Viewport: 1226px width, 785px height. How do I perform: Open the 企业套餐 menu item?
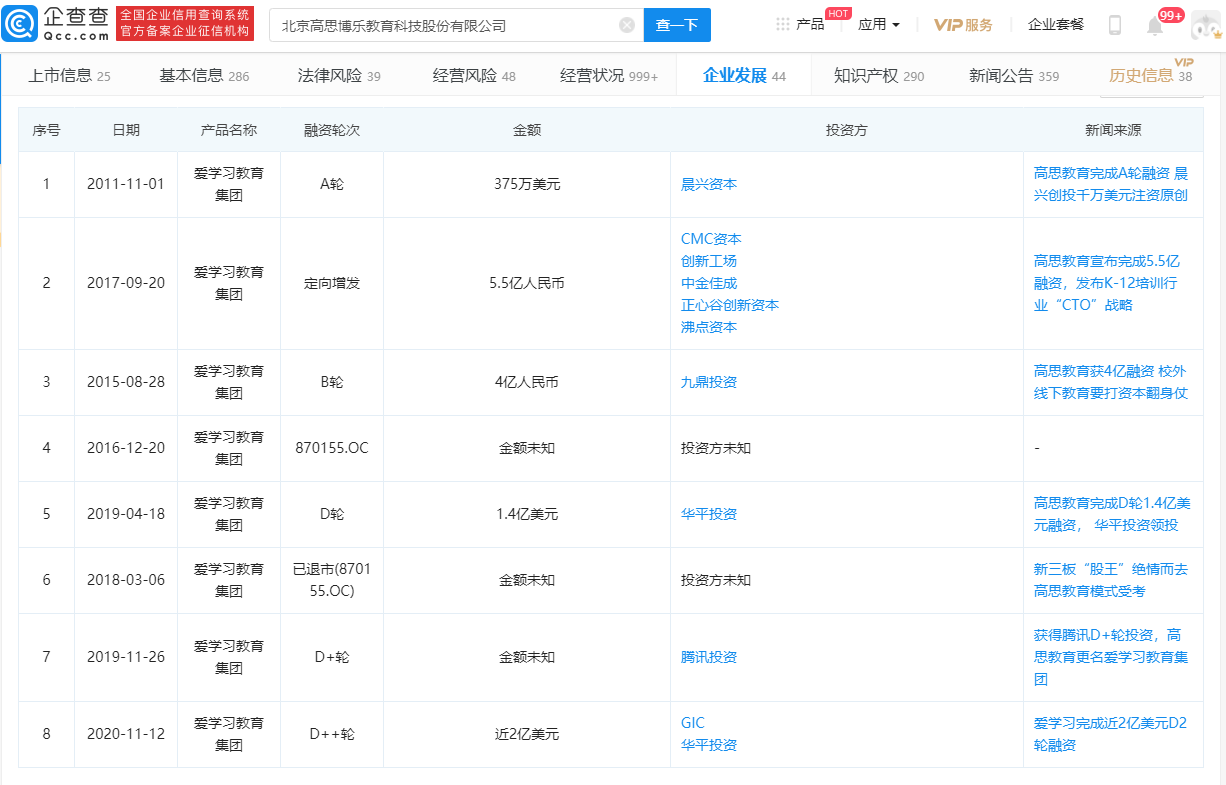pyautogui.click(x=1055, y=25)
